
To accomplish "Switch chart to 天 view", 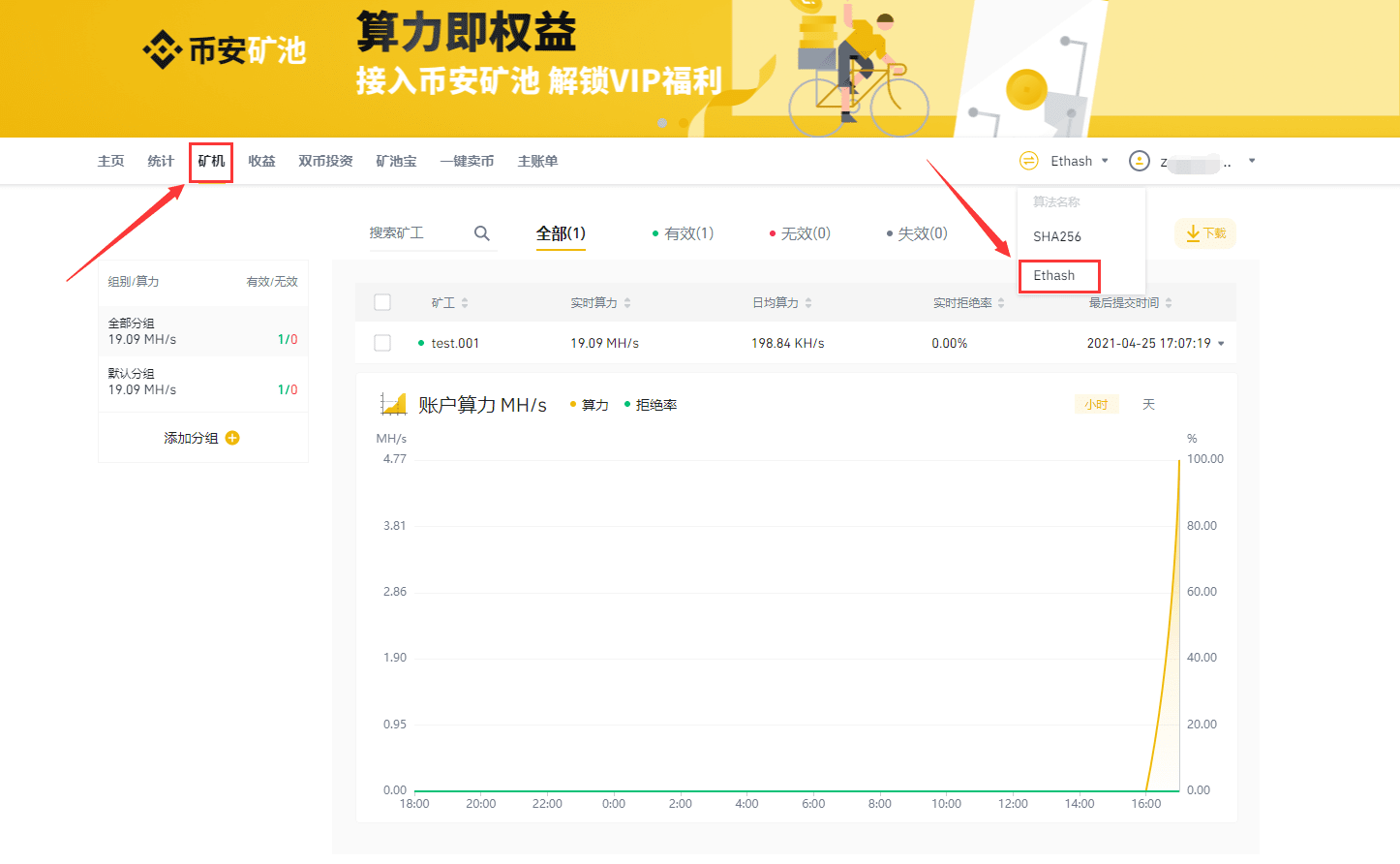I will pyautogui.click(x=1148, y=404).
